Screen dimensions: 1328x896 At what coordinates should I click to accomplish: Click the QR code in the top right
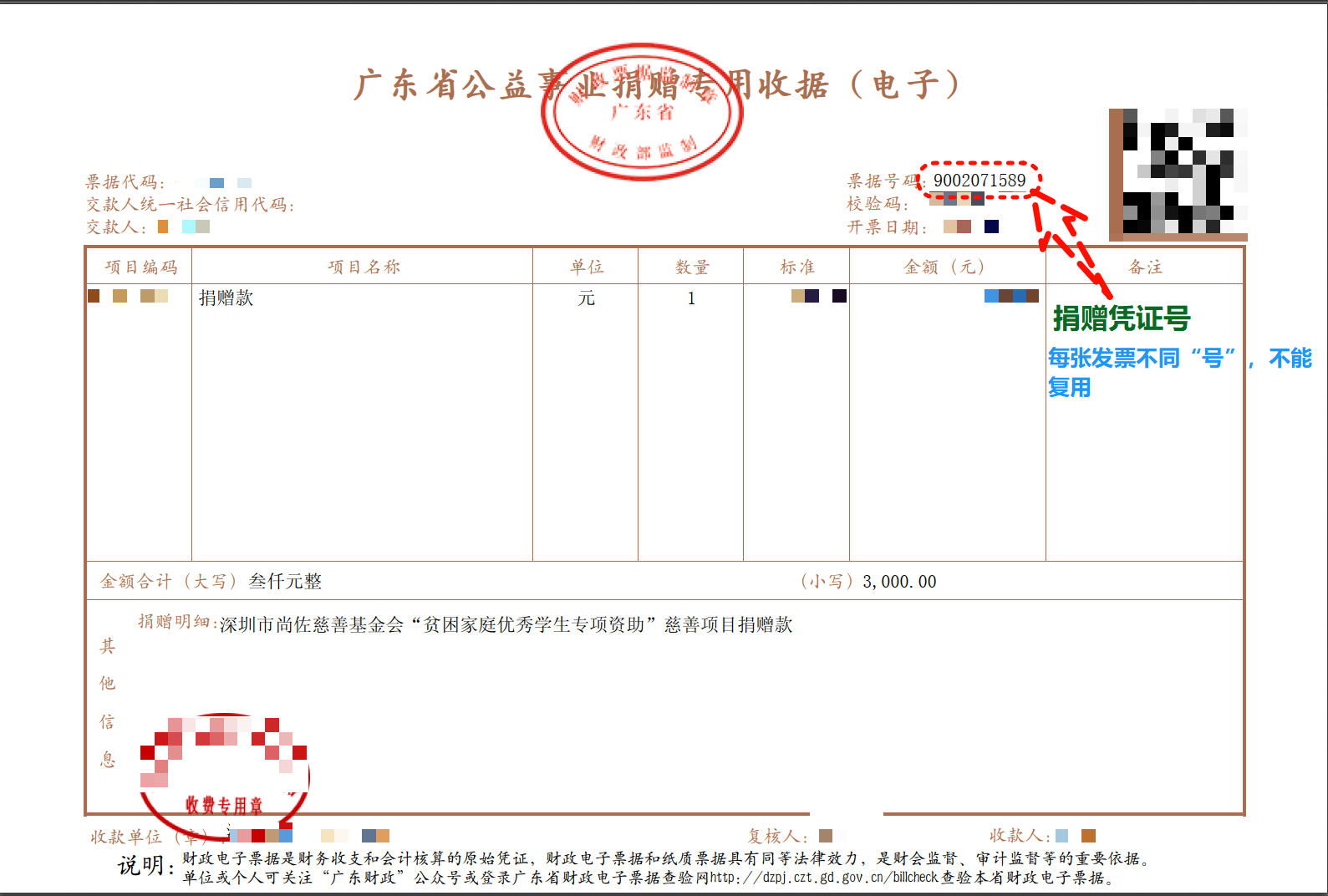(x=1178, y=174)
